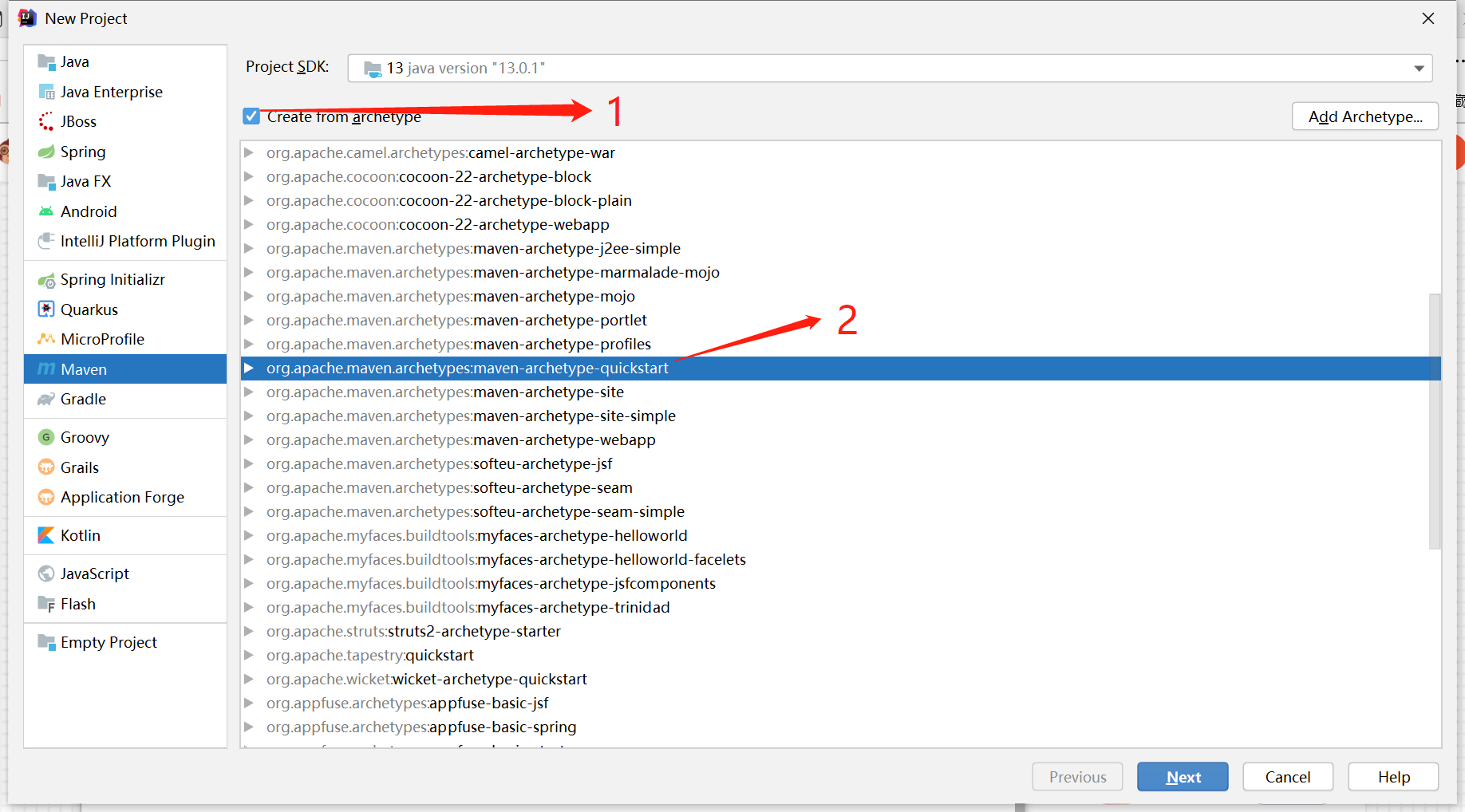
Task: Open the Project SDK dropdown arrow
Action: [x=1419, y=69]
